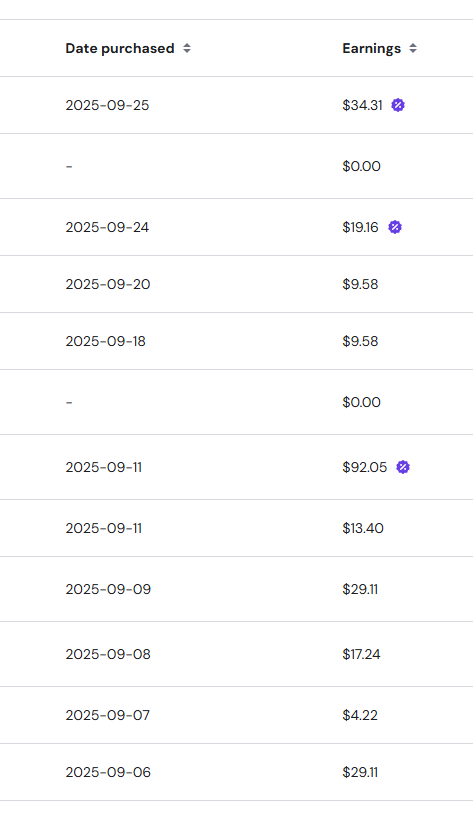Screen dimensions: 473x816
Task: Sort by Earnings arrows icon
Action: (x=413, y=48)
